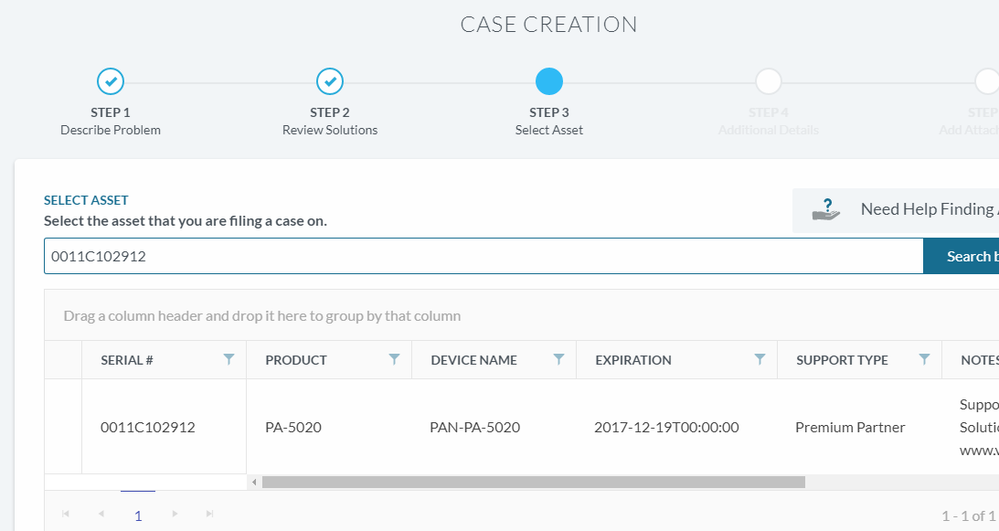Click the Device Name filter funnel
Image resolution: width=999 pixels, height=531 pixels.
click(x=559, y=359)
